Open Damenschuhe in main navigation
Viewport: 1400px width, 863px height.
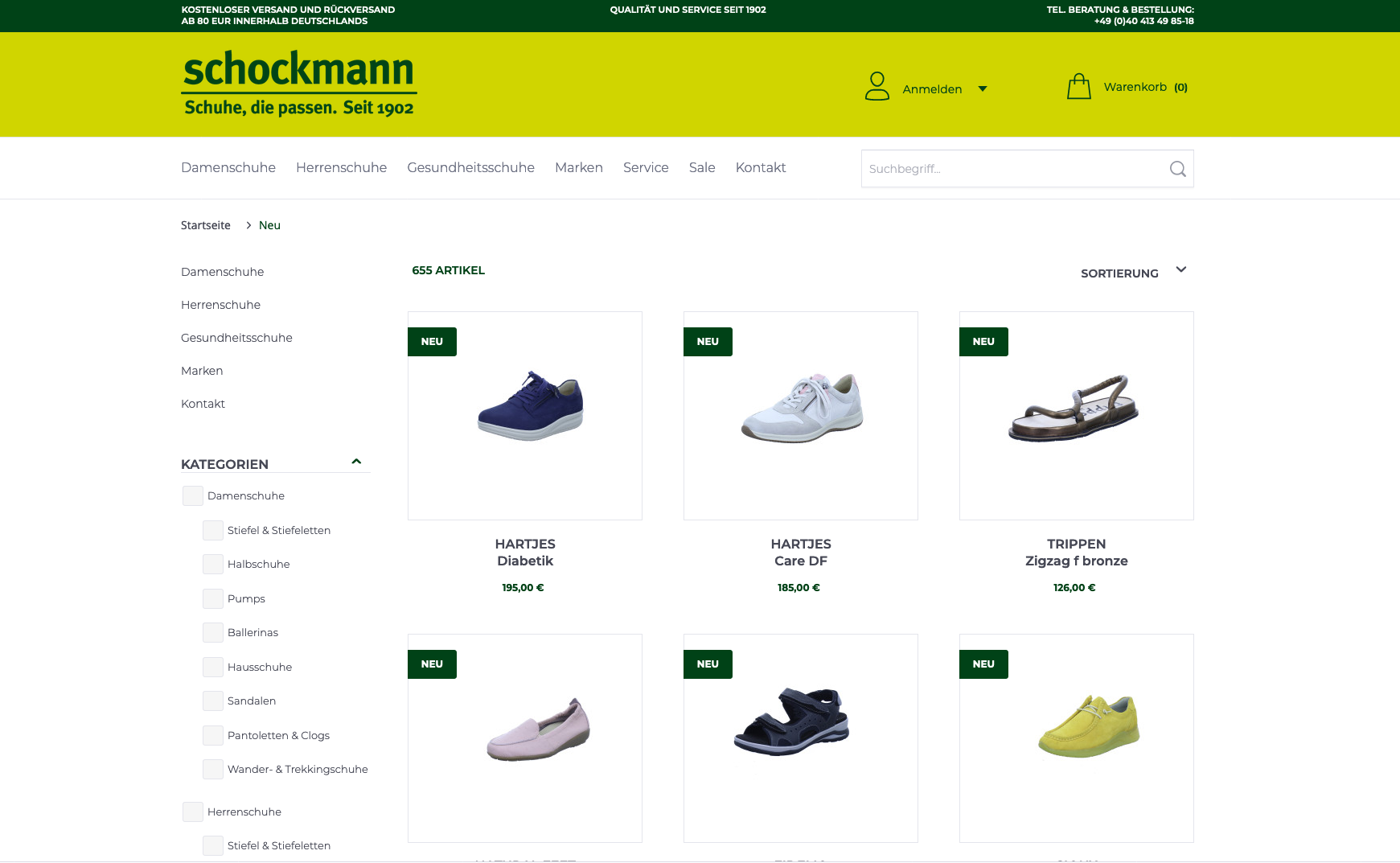point(228,167)
